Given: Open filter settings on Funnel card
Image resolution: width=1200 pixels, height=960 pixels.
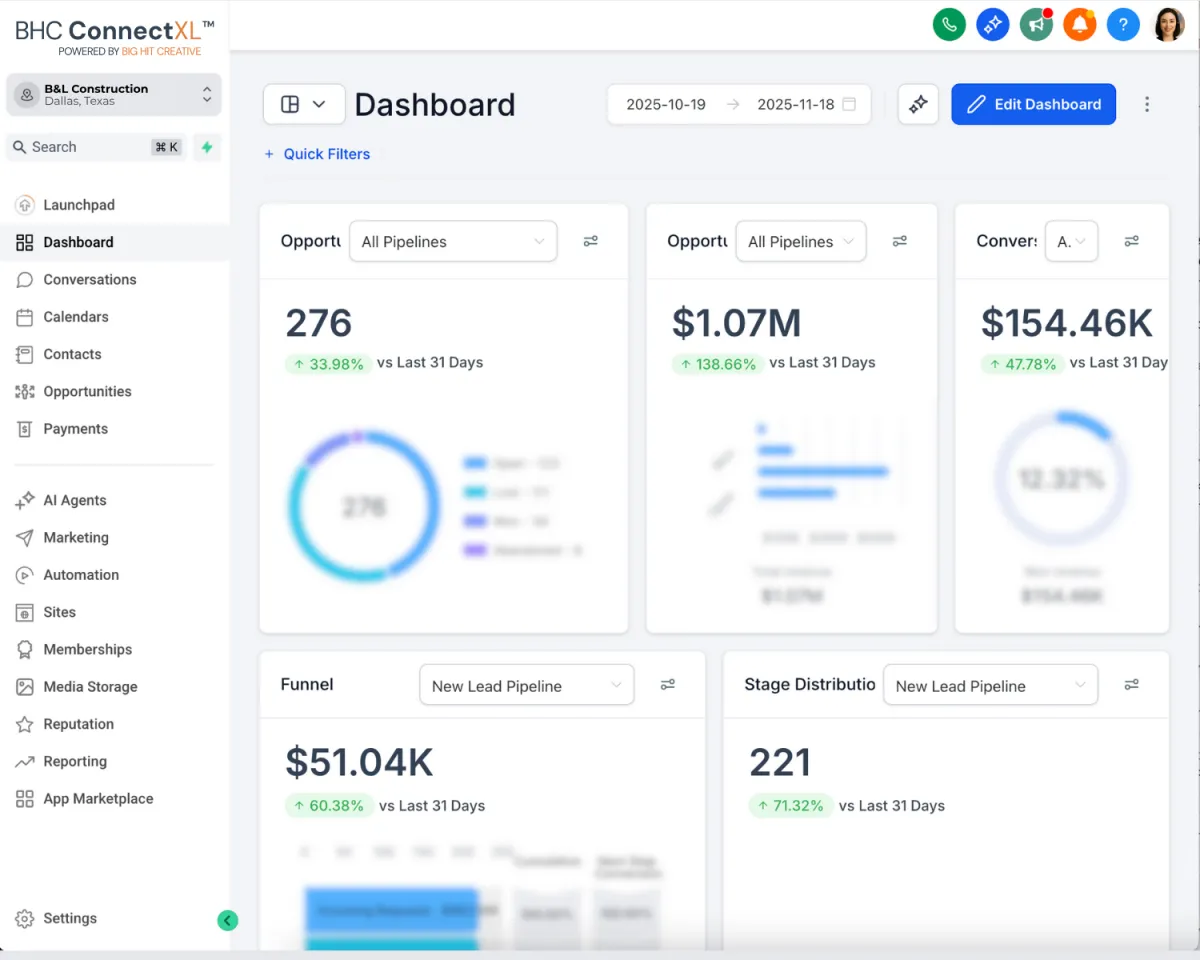Looking at the screenshot, I should coord(668,685).
